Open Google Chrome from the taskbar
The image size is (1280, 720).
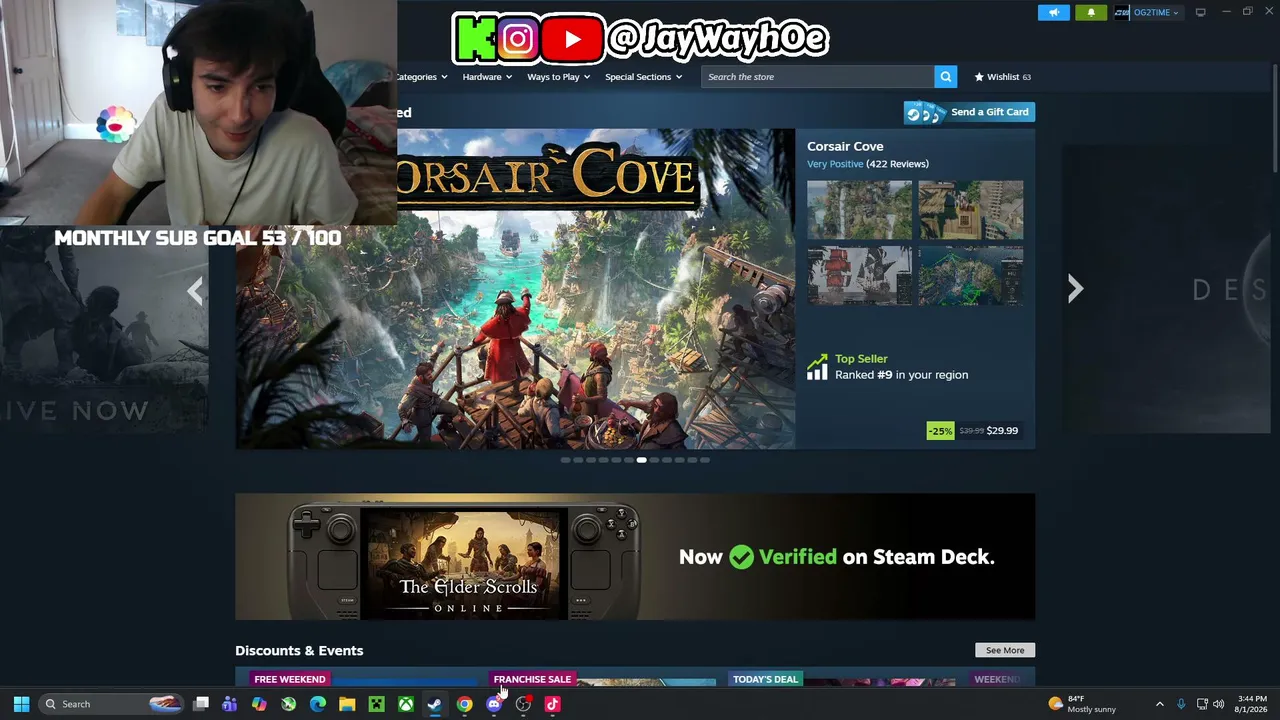pyautogui.click(x=464, y=704)
